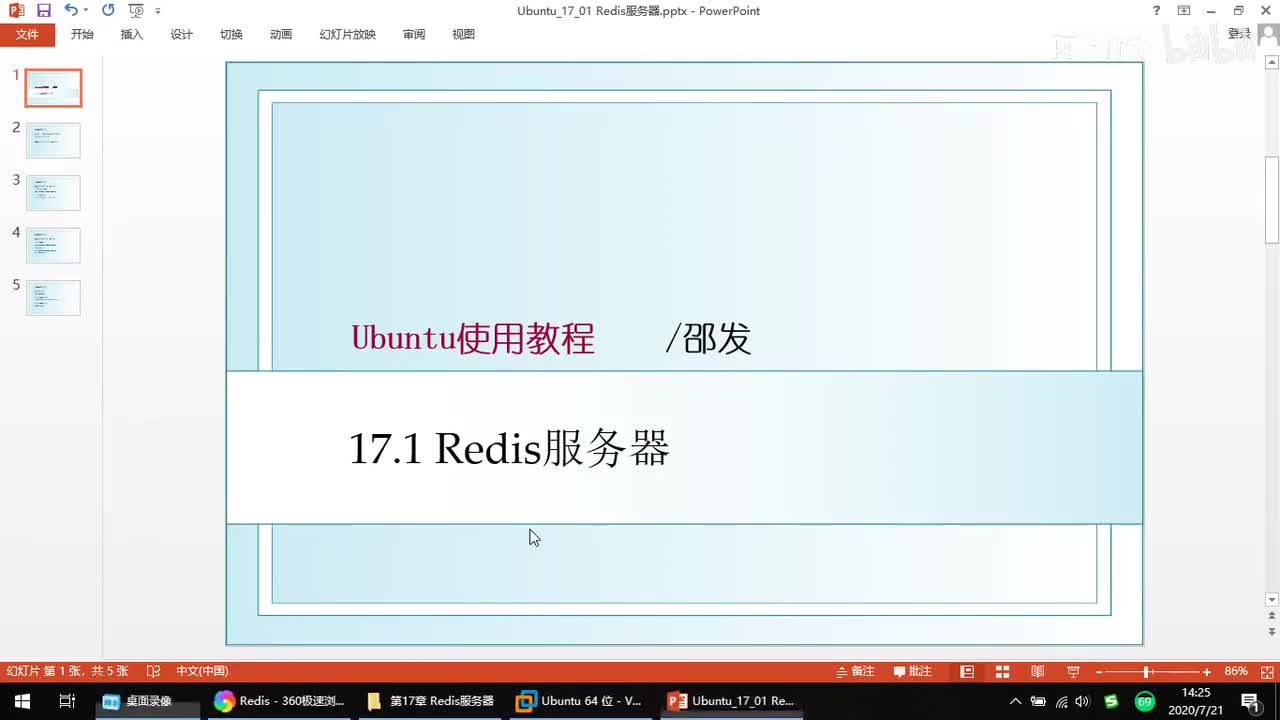This screenshot has width=1280, height=720.
Task: Switch to Redis - 360极速浏览器 taskbar window
Action: pos(281,701)
